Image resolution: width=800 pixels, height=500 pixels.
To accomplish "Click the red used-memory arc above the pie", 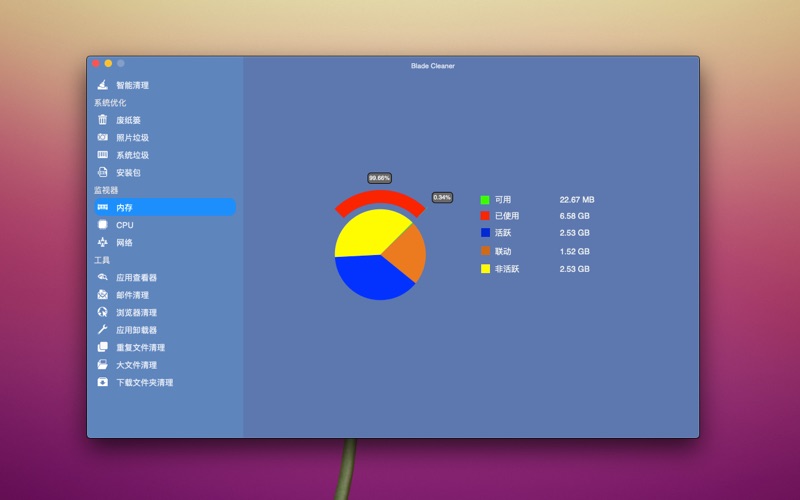I will 380,196.
